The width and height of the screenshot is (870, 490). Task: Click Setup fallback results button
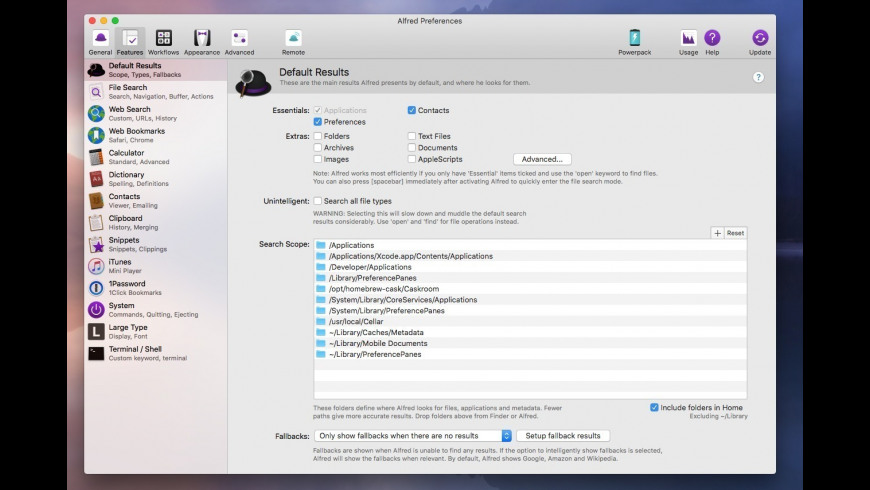pyautogui.click(x=563, y=436)
